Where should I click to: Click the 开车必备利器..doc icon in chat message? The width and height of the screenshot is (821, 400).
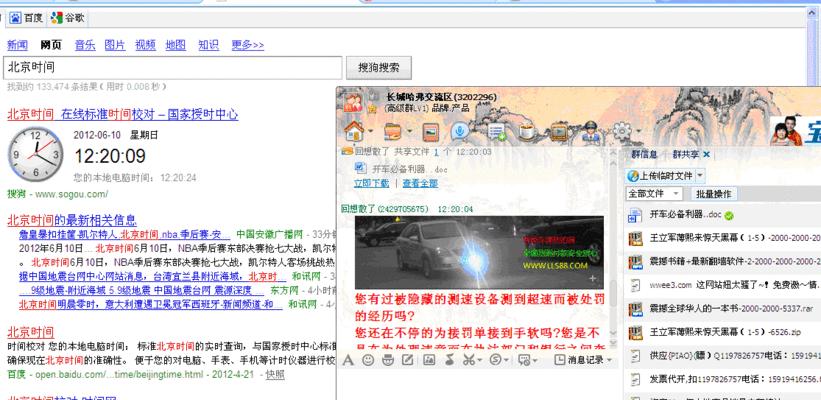(361, 168)
